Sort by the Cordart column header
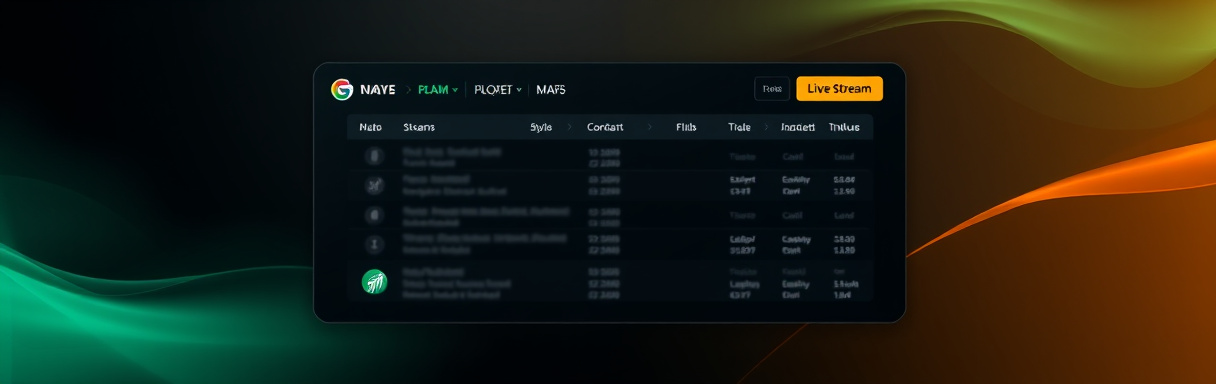This screenshot has height=384, width=1216. click(x=605, y=128)
